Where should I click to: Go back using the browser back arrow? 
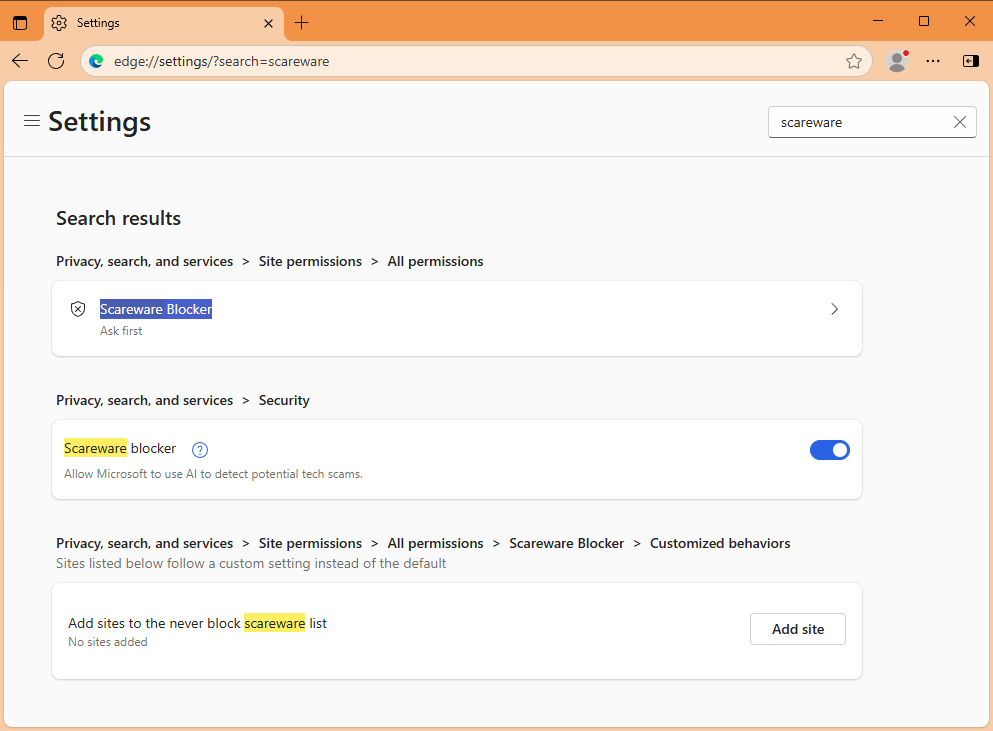pyautogui.click(x=20, y=61)
